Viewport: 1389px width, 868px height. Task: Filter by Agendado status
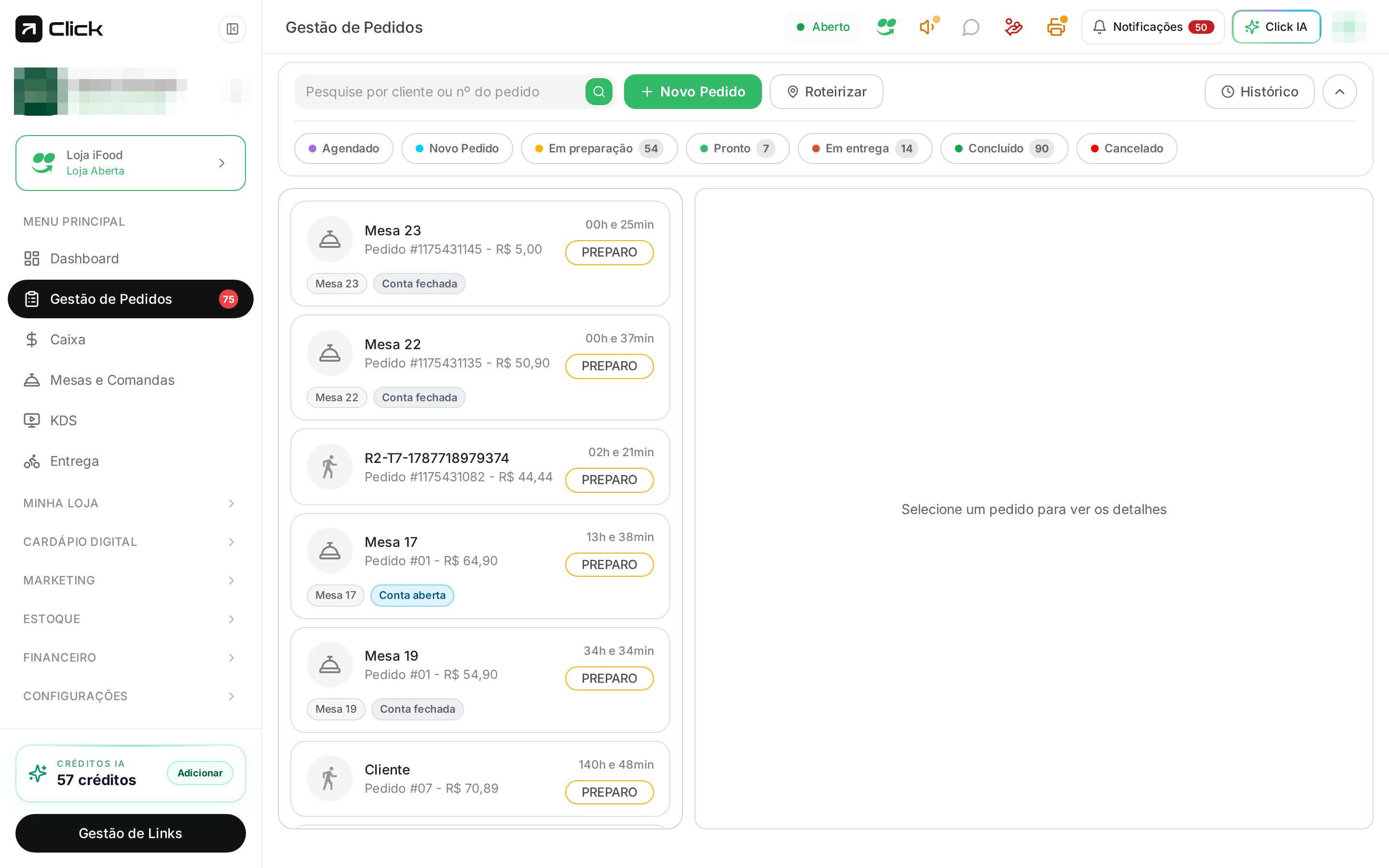click(x=343, y=149)
